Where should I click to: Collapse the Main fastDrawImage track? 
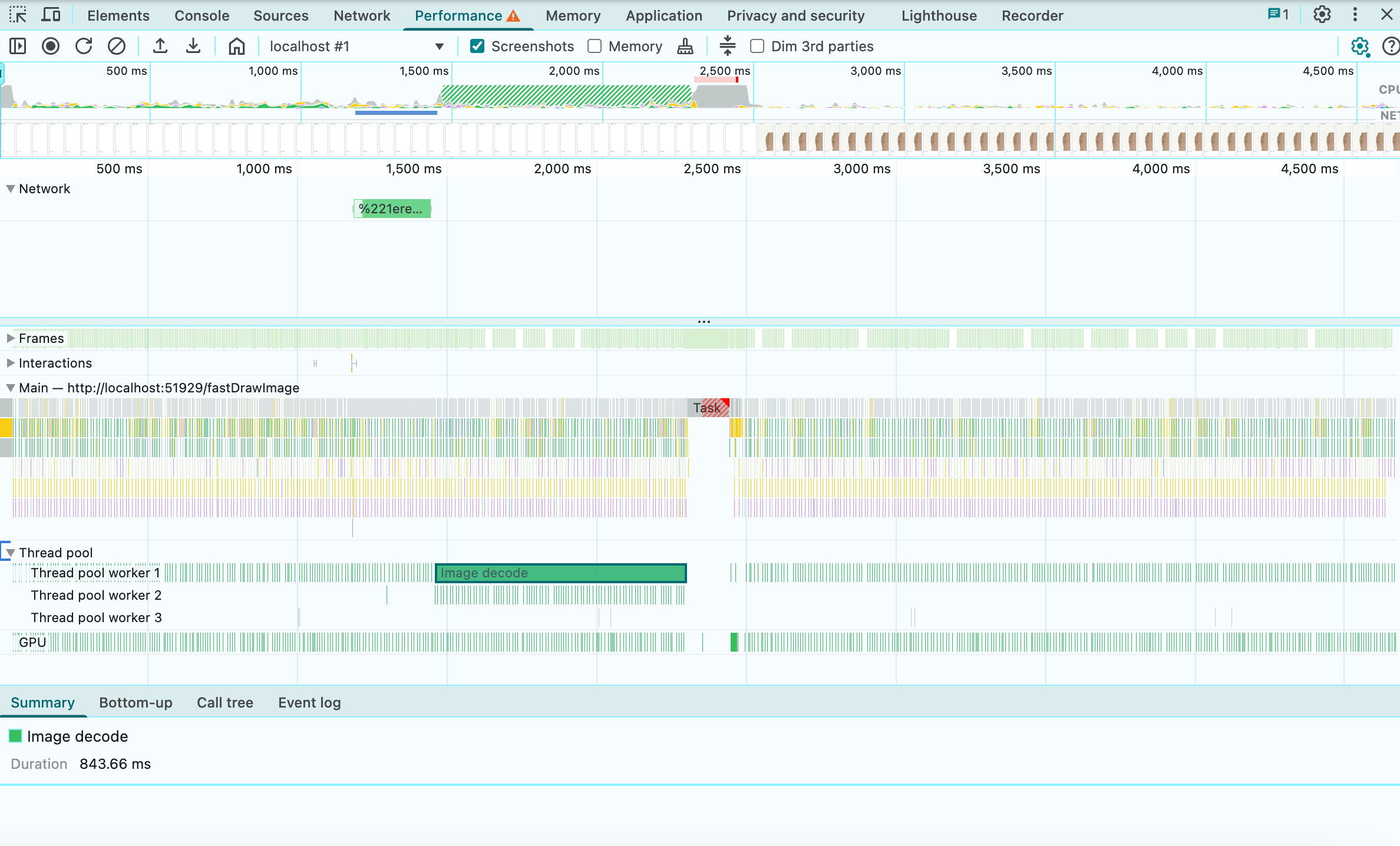click(9, 388)
